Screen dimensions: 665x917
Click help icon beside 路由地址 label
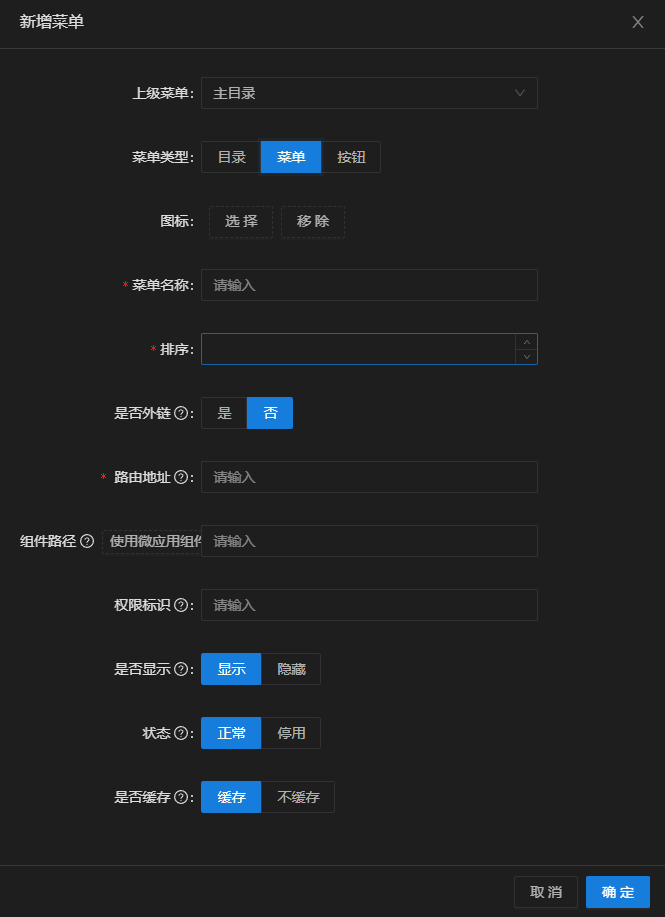pyautogui.click(x=181, y=477)
